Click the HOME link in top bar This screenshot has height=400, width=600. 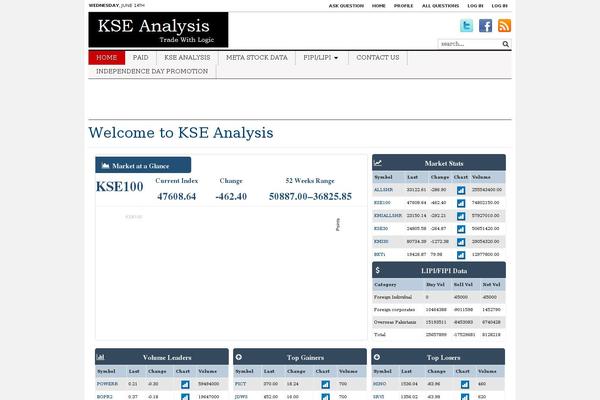pos(378,6)
